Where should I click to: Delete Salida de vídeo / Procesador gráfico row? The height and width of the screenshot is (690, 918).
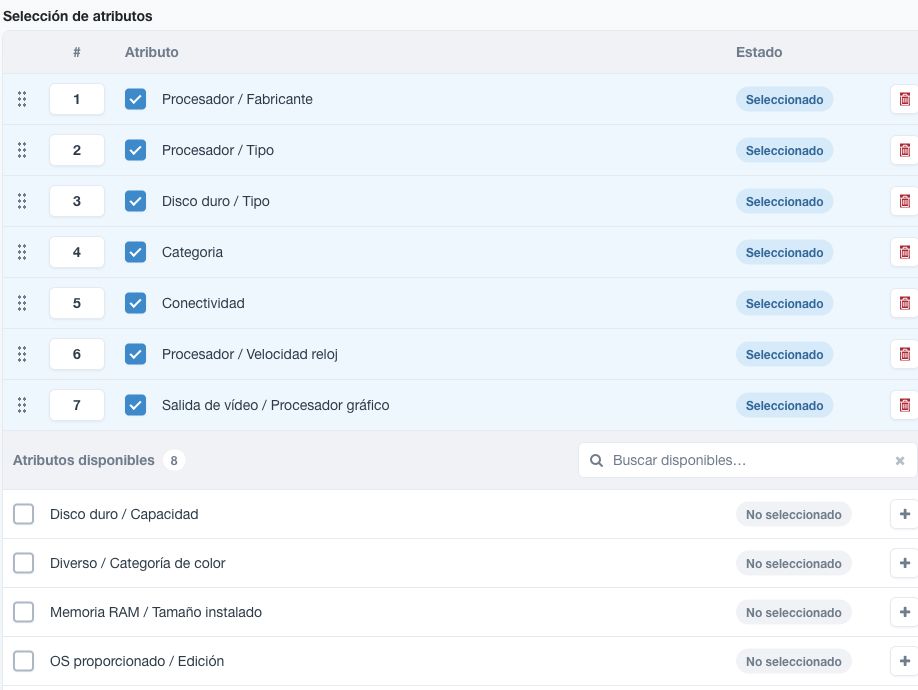[905, 404]
